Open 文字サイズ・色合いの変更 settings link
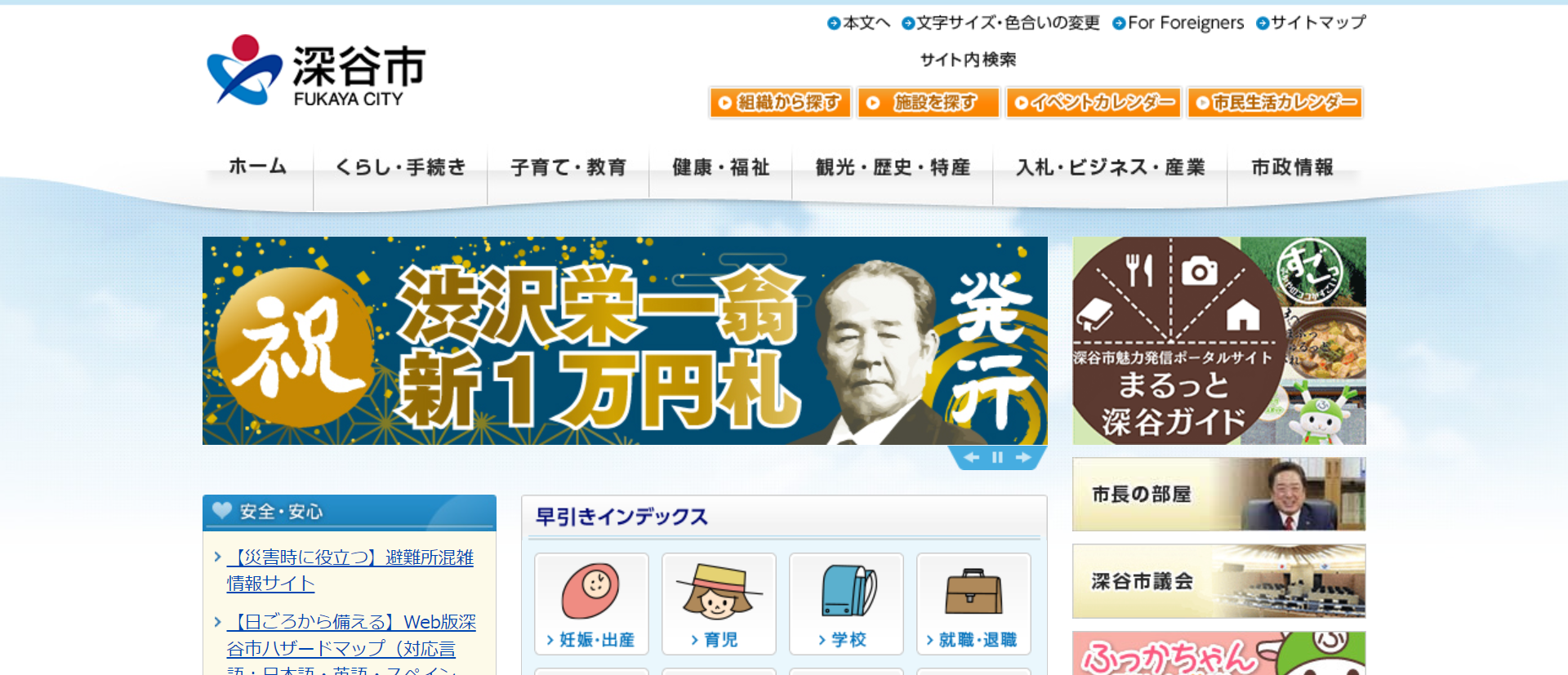The image size is (1568, 675). [1000, 23]
